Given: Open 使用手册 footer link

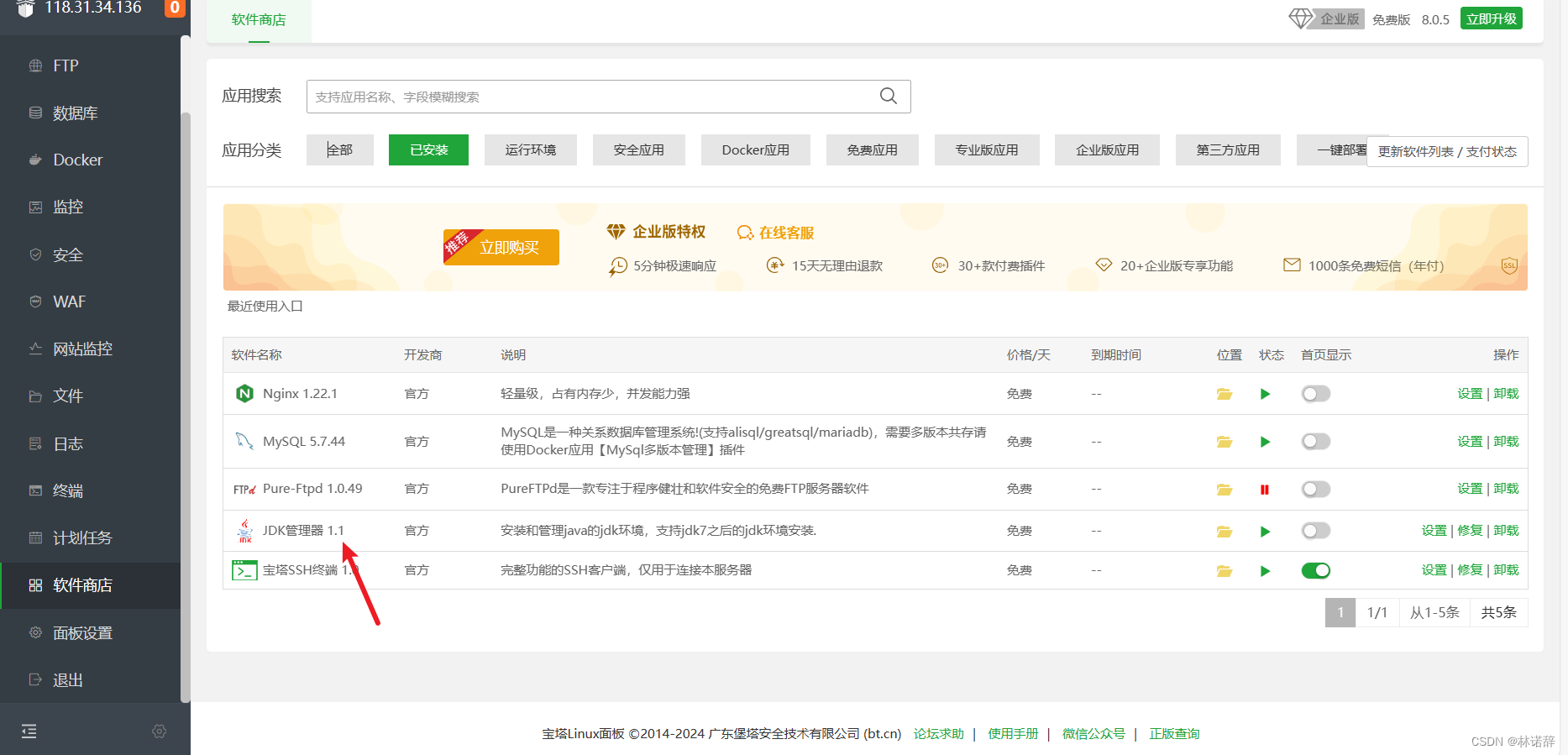Looking at the screenshot, I should click(1013, 733).
